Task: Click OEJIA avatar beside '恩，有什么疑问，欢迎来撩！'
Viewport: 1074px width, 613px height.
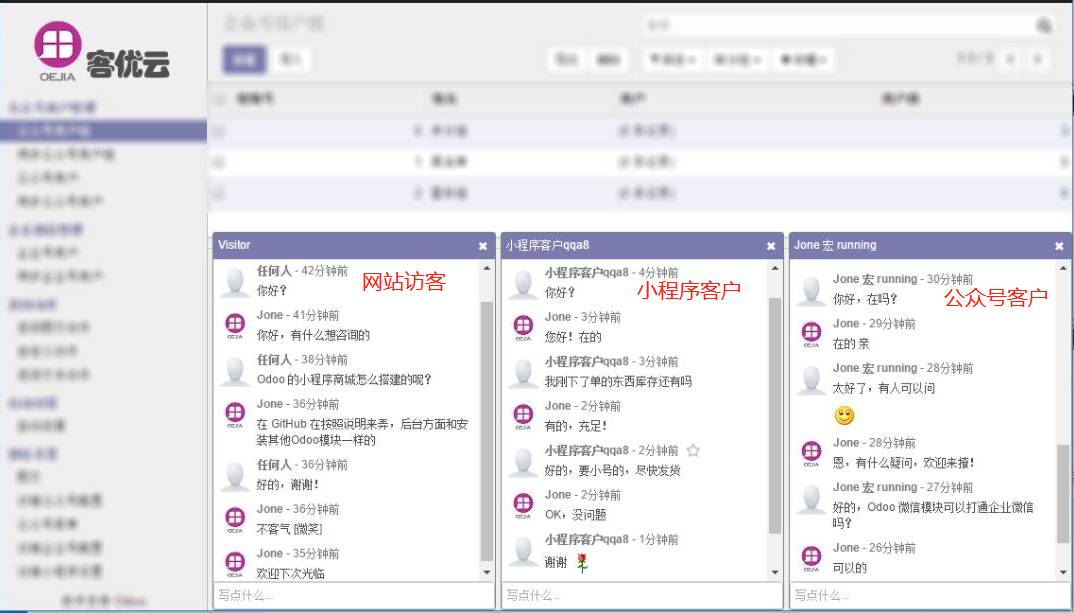Action: tap(812, 453)
